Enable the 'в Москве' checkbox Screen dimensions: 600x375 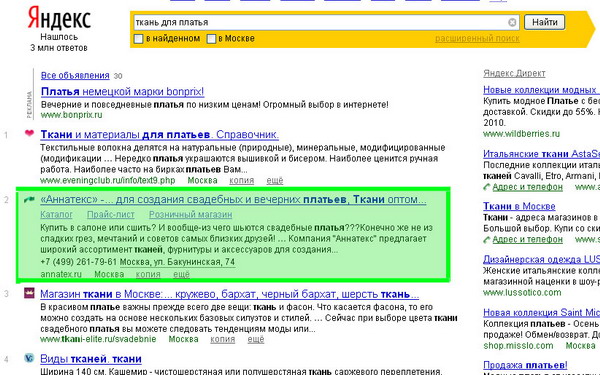click(x=211, y=39)
